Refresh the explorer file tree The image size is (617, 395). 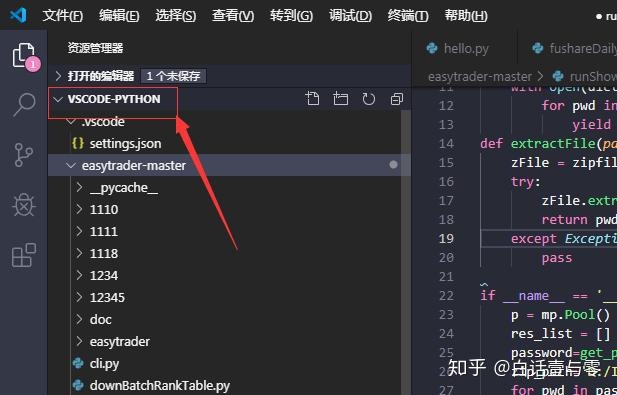click(x=369, y=99)
